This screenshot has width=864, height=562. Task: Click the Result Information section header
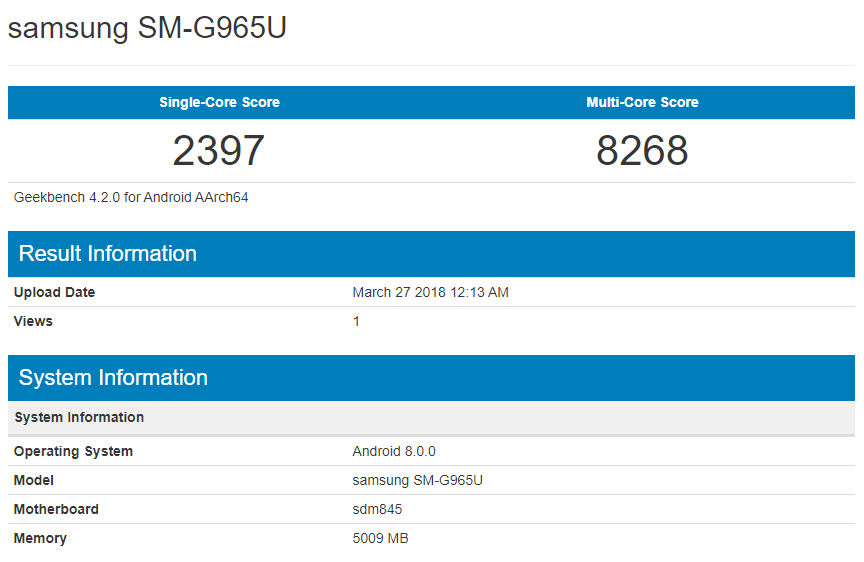(108, 254)
